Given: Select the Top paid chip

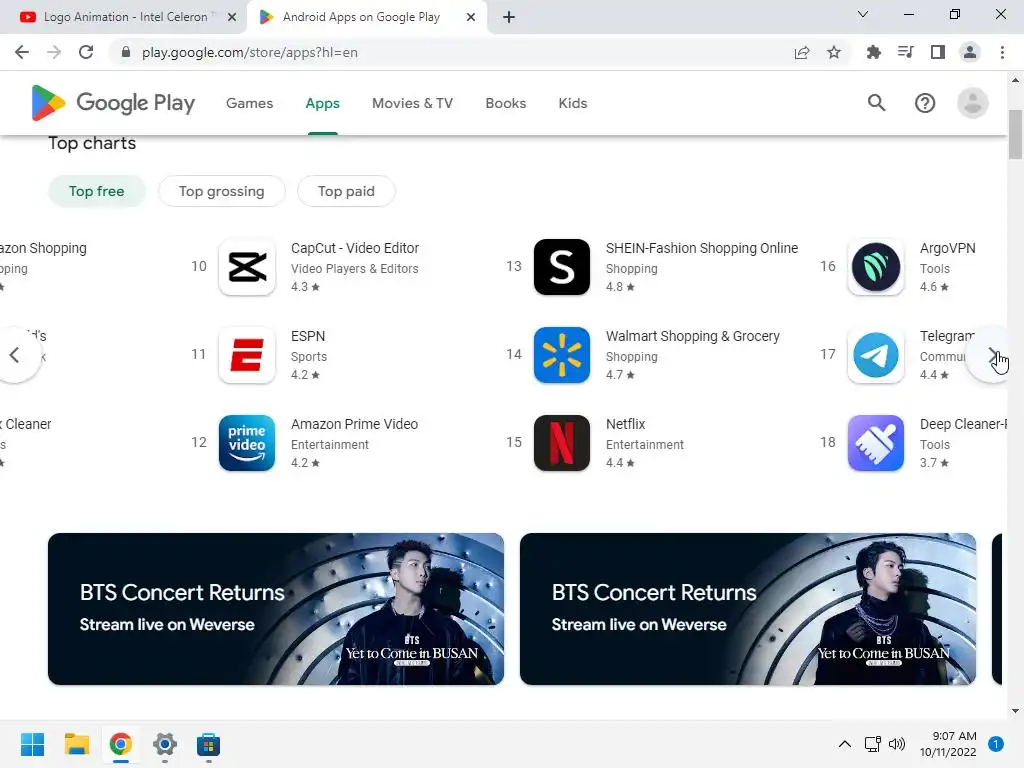Looking at the screenshot, I should 346,191.
